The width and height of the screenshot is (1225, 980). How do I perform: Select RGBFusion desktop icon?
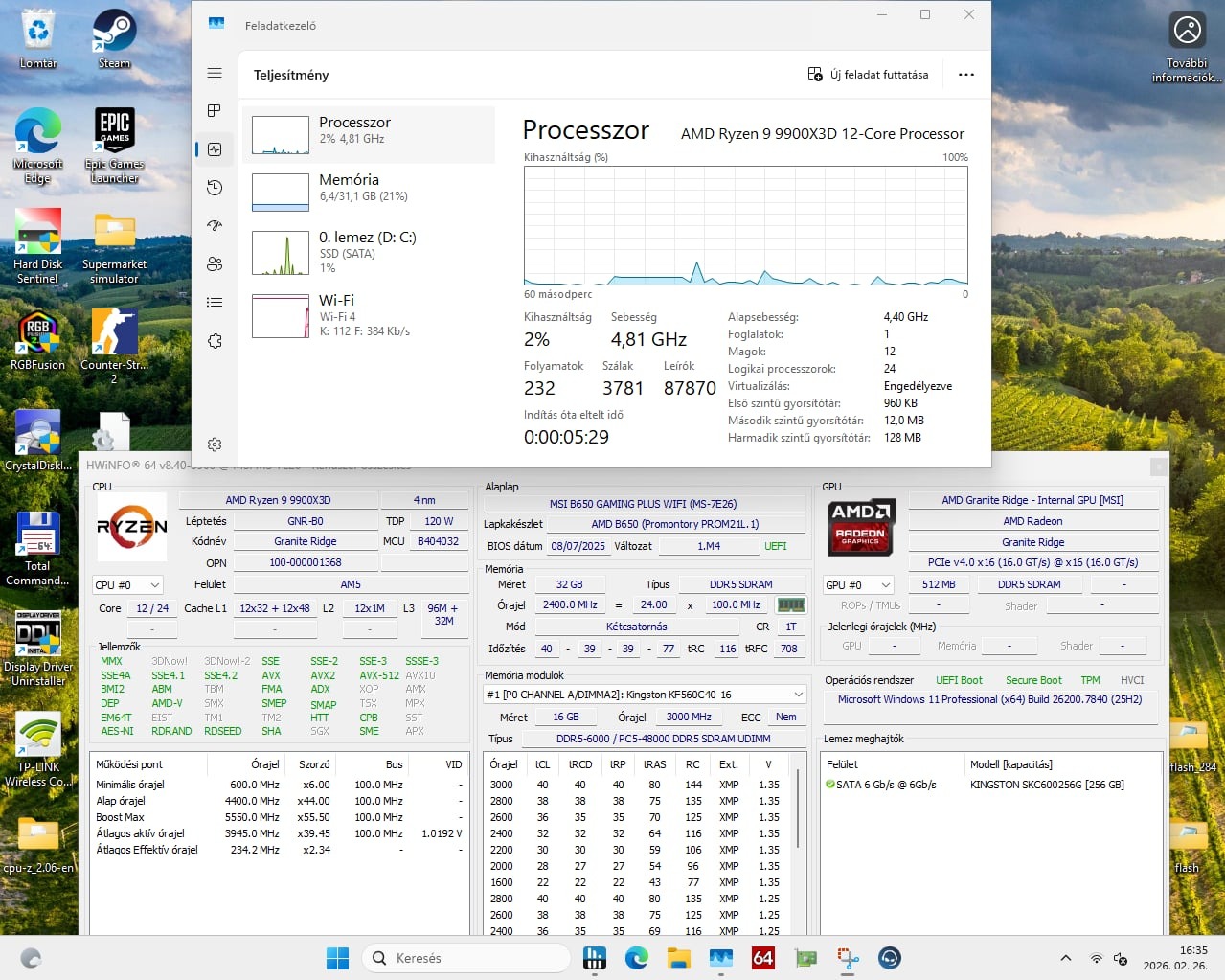tap(38, 341)
